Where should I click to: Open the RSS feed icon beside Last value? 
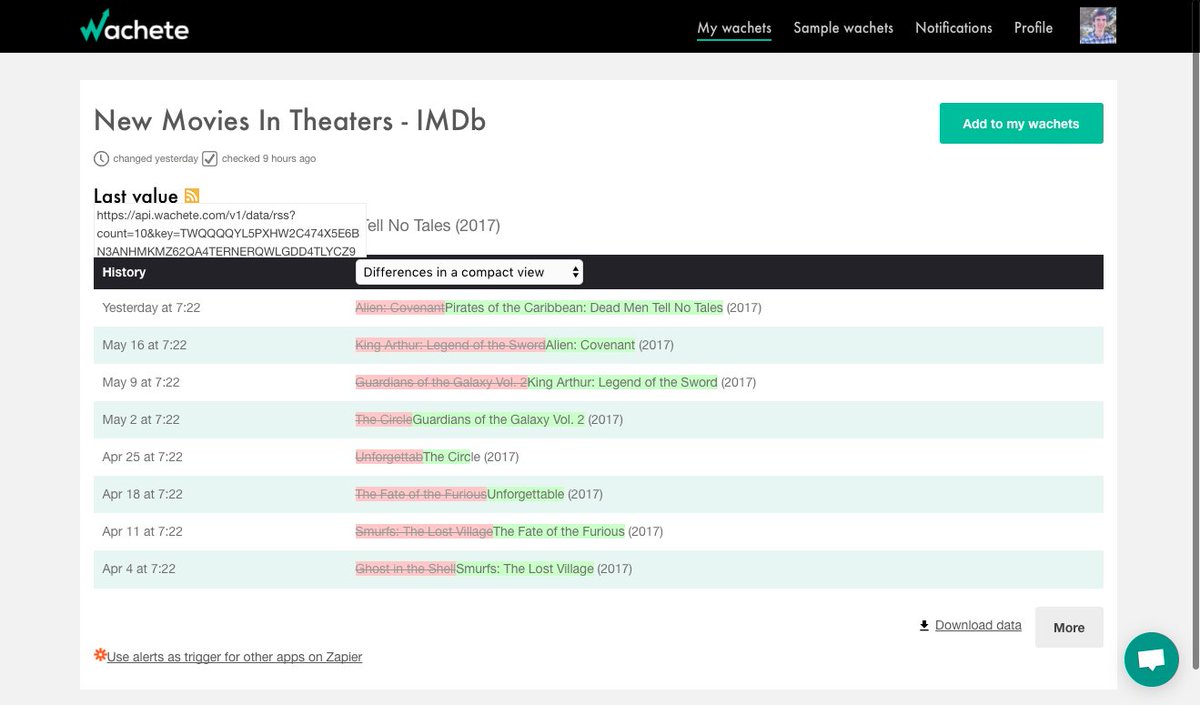tap(192, 196)
